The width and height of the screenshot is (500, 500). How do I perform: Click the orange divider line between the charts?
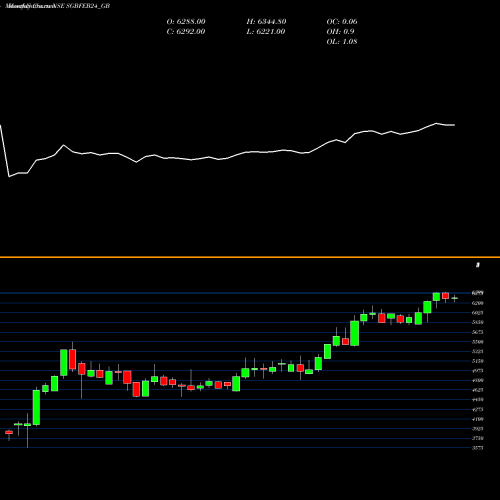(250, 257)
